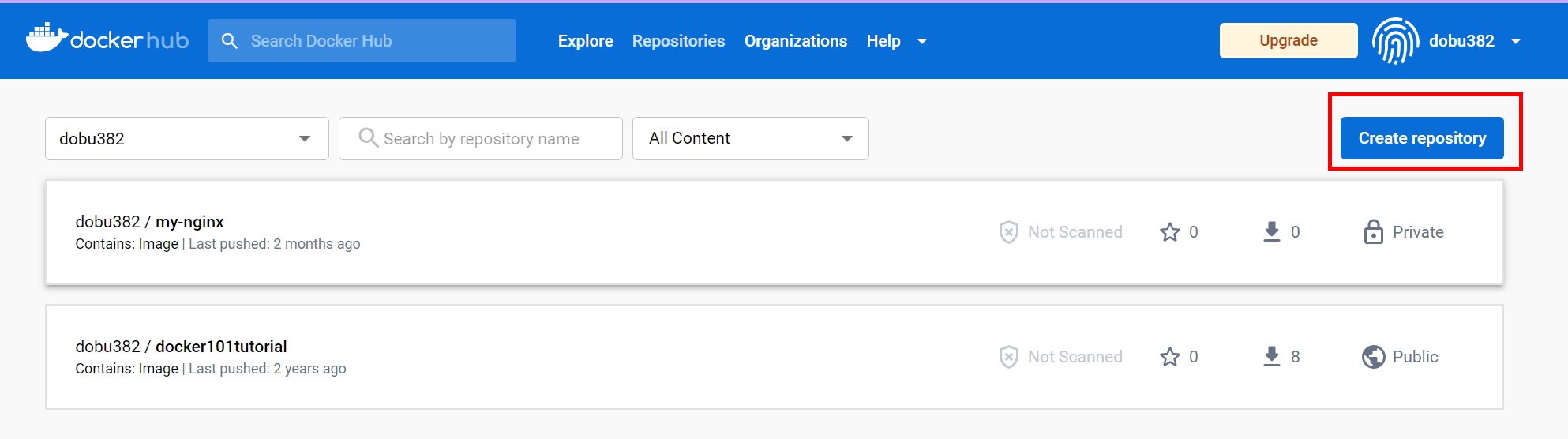Click the Private lock icon on my-nginx

(1374, 232)
